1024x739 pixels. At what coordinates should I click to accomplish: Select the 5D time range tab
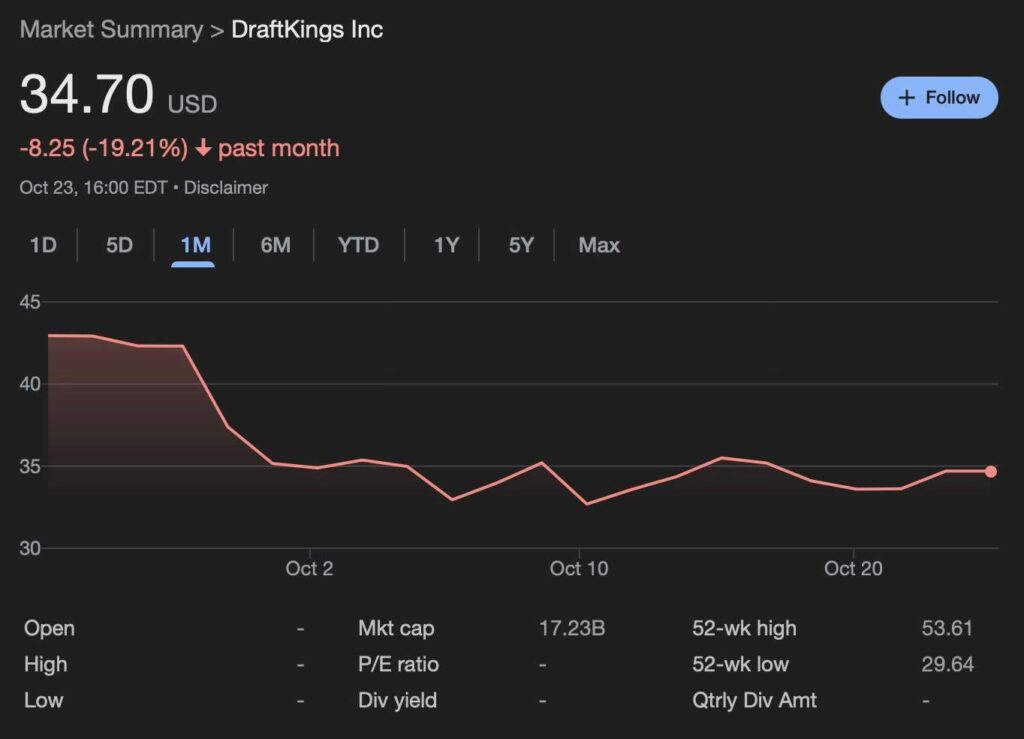click(116, 244)
